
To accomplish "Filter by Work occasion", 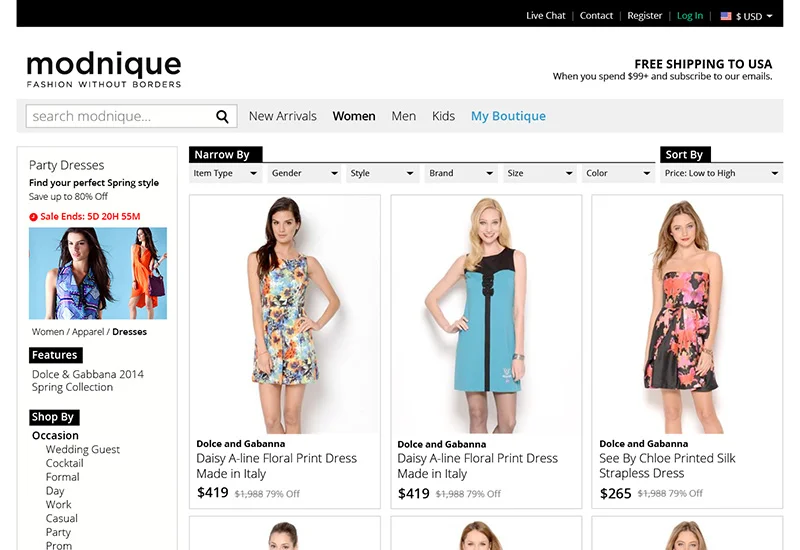I will tap(58, 505).
